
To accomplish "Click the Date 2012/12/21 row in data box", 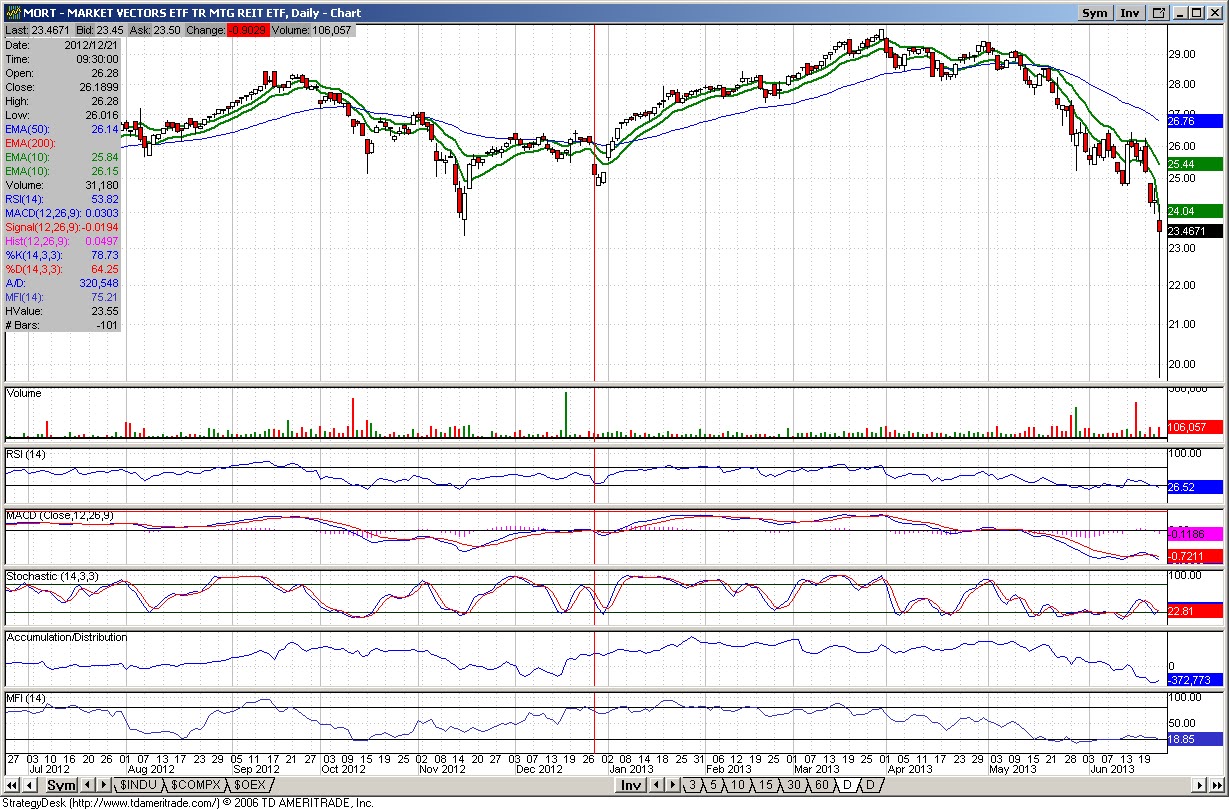I will [x=62, y=45].
